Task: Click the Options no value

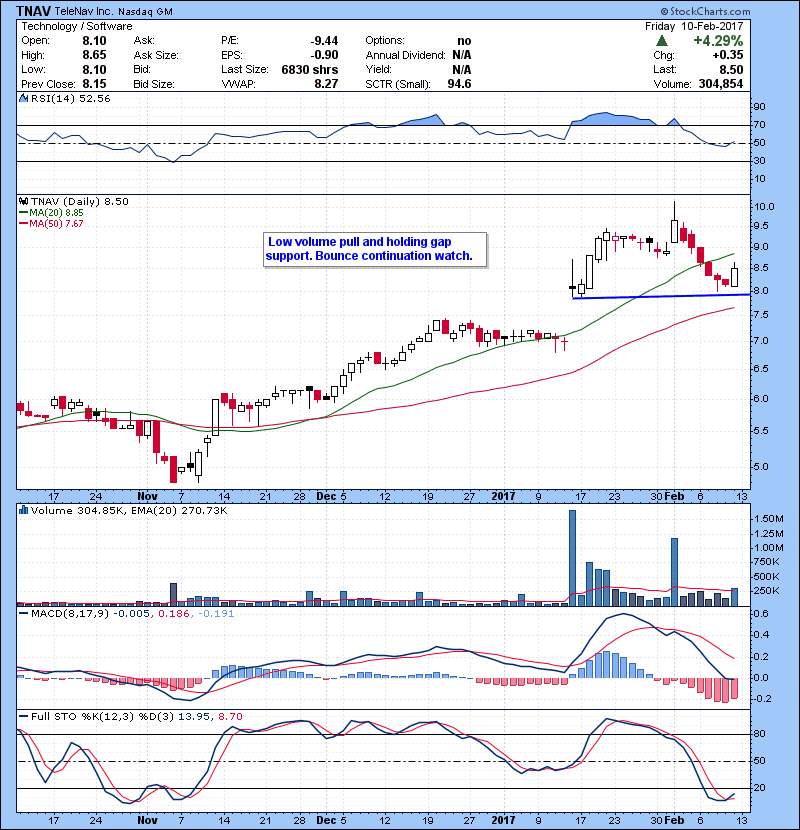Action: (464, 41)
